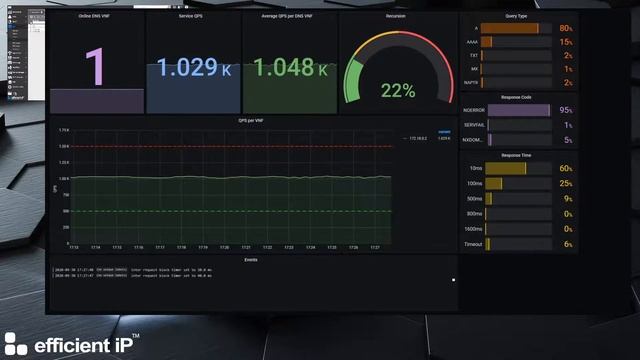Open the Recursion panel title menu
The height and width of the screenshot is (360, 640).
tap(396, 16)
